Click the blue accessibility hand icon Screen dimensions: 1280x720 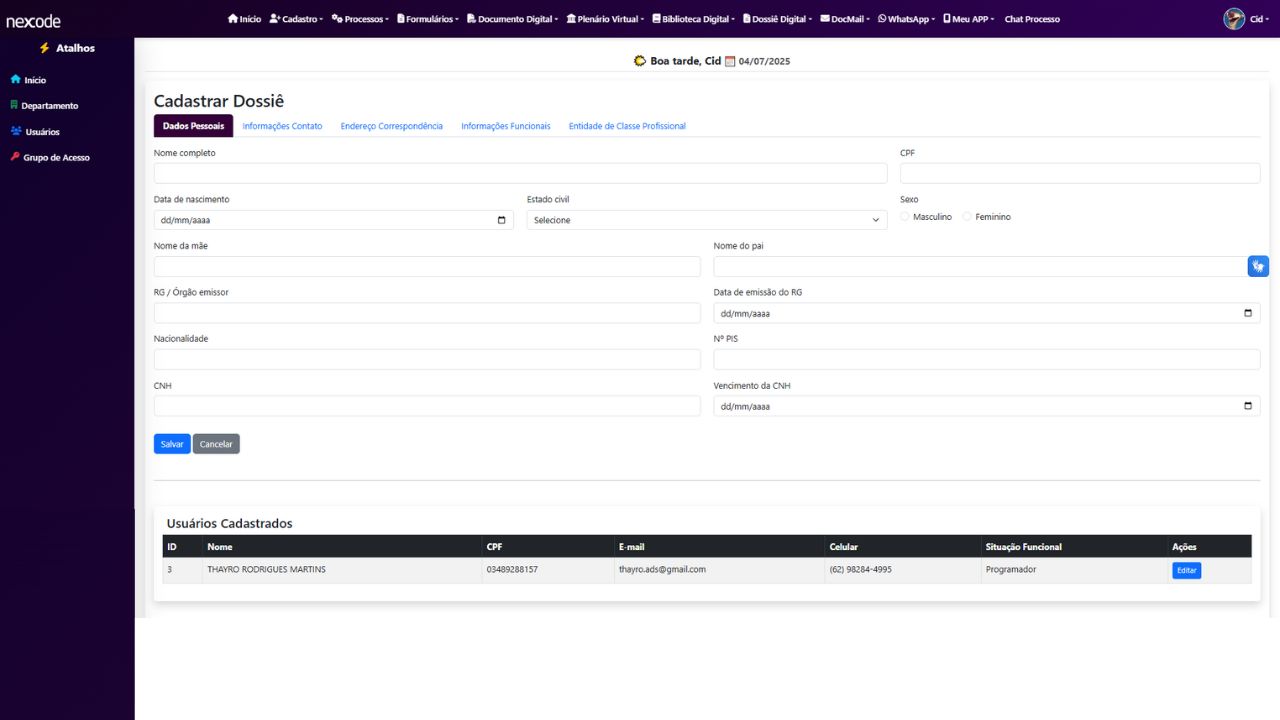pyautogui.click(x=1258, y=266)
